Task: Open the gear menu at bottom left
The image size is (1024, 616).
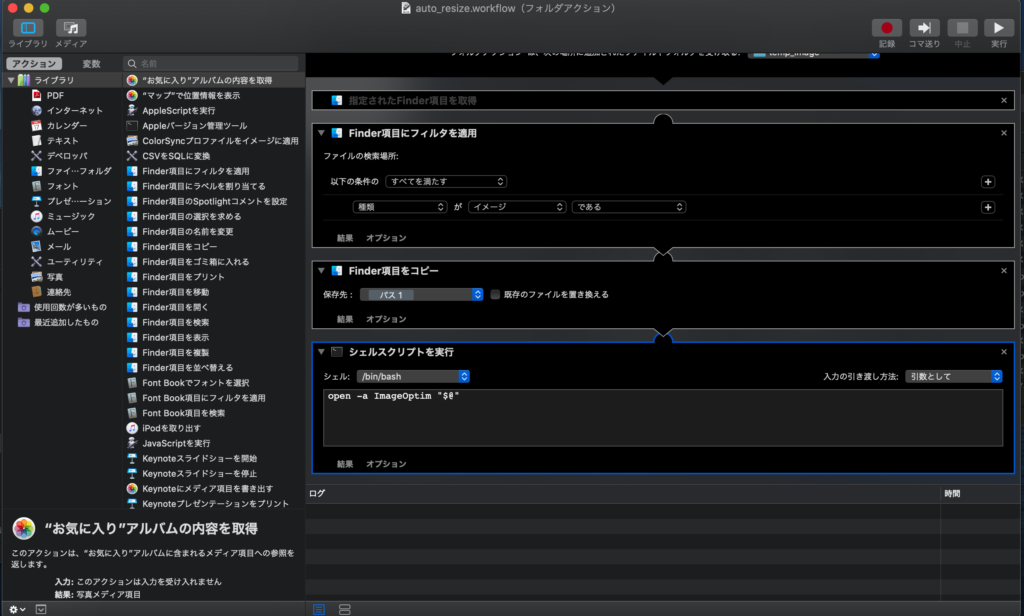Action: [x=17, y=609]
